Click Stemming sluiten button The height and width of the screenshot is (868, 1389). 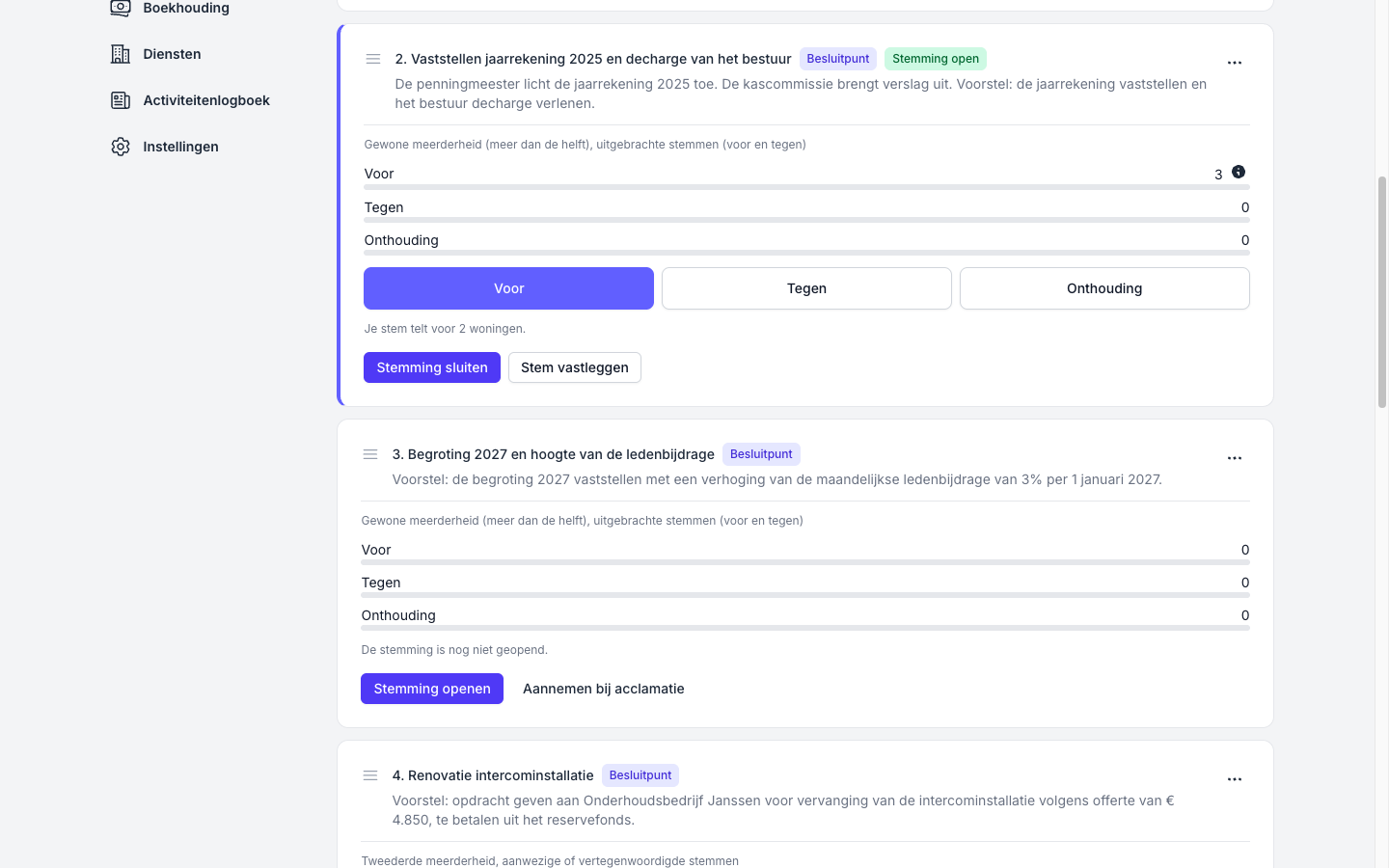click(432, 367)
